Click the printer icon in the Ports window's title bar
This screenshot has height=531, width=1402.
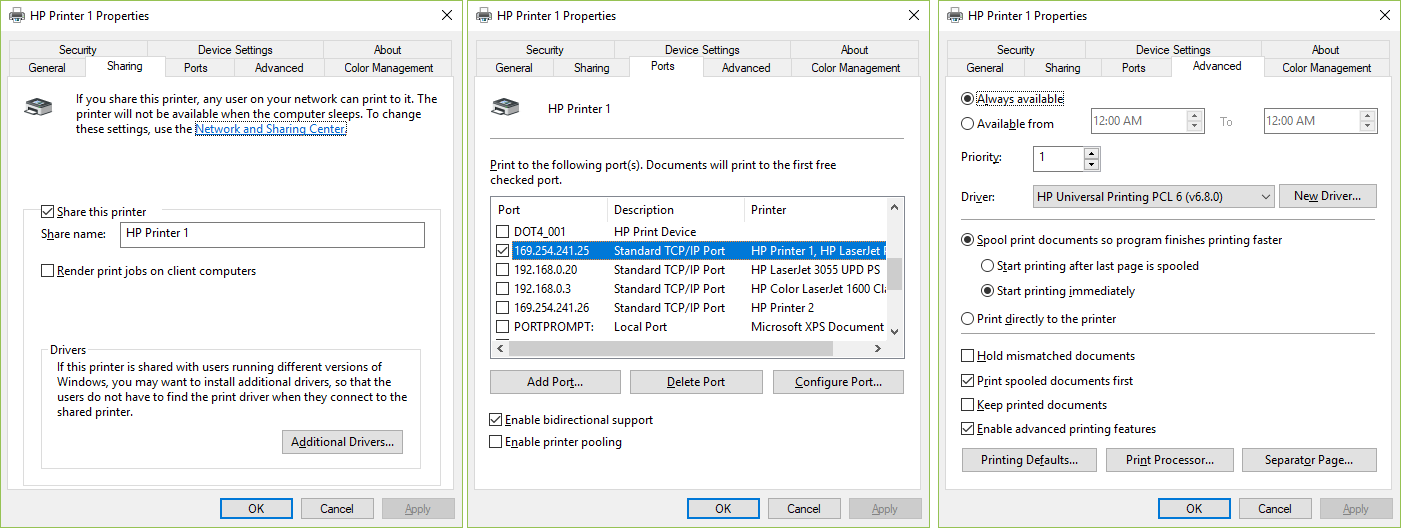(484, 15)
